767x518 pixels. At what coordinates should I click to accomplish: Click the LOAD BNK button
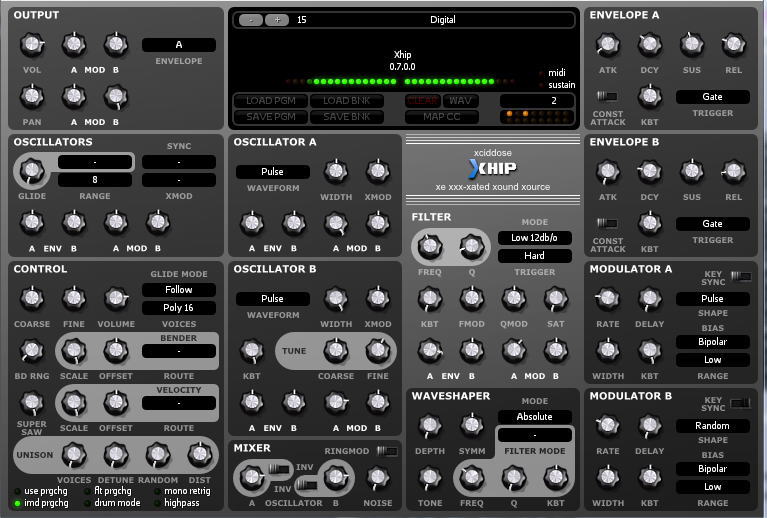[x=346, y=101]
